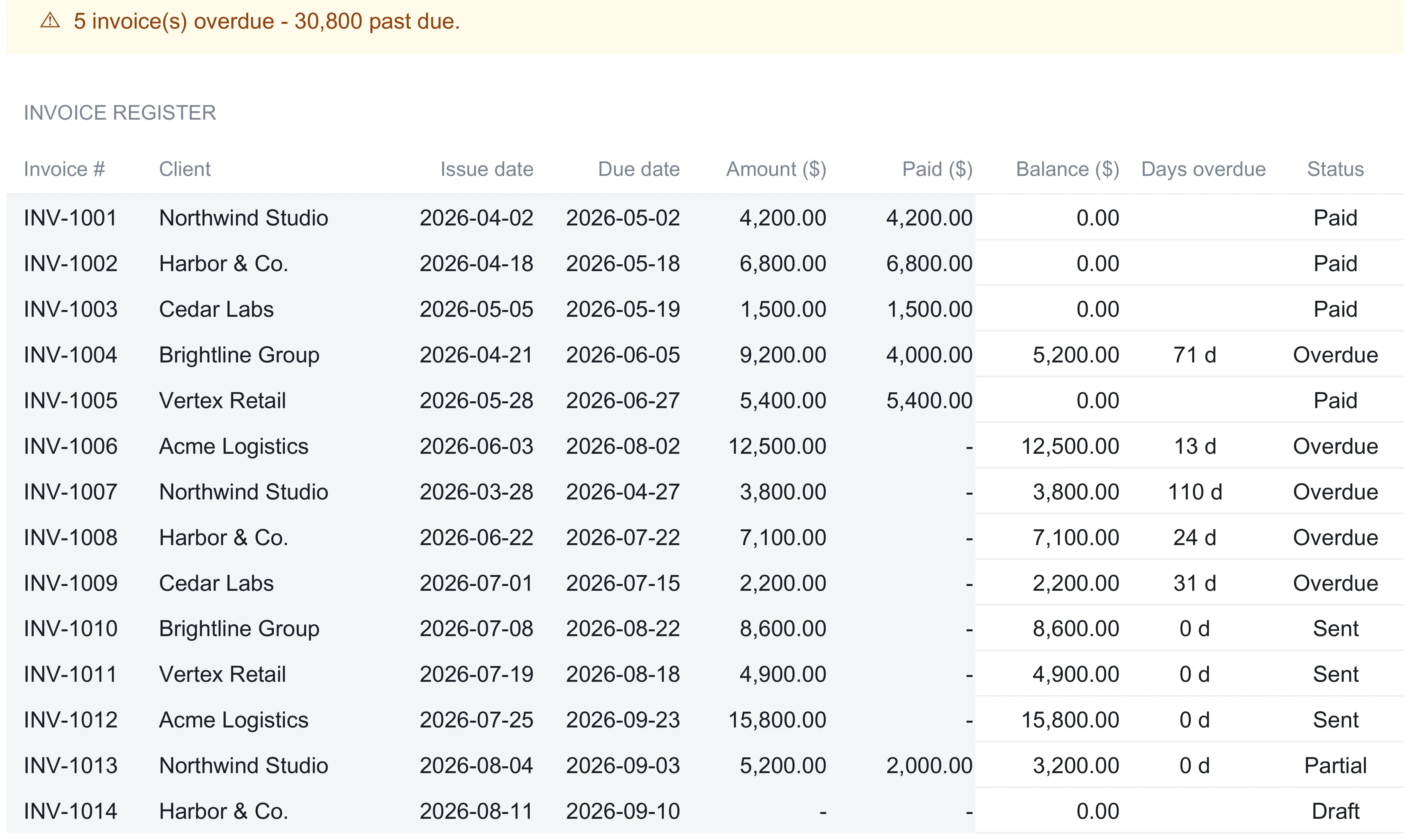Screen dimensions: 1410x840
Task: Click client Cedar Labs in INV-1009 row
Action: pos(216,584)
